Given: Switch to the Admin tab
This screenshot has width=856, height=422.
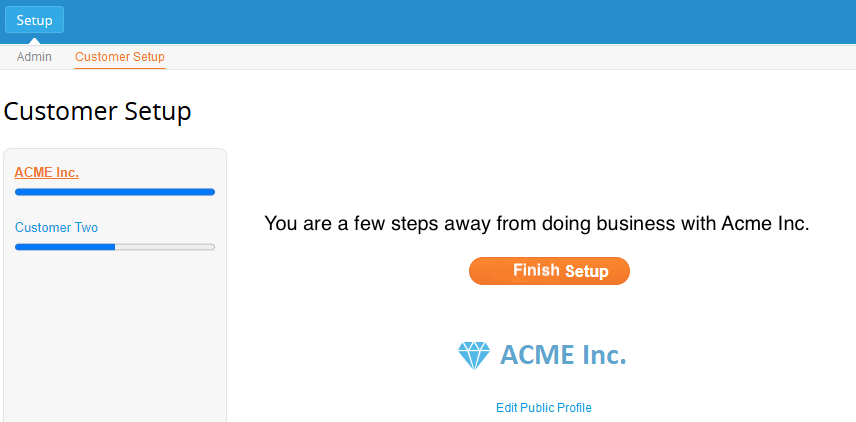Looking at the screenshot, I should 34,56.
